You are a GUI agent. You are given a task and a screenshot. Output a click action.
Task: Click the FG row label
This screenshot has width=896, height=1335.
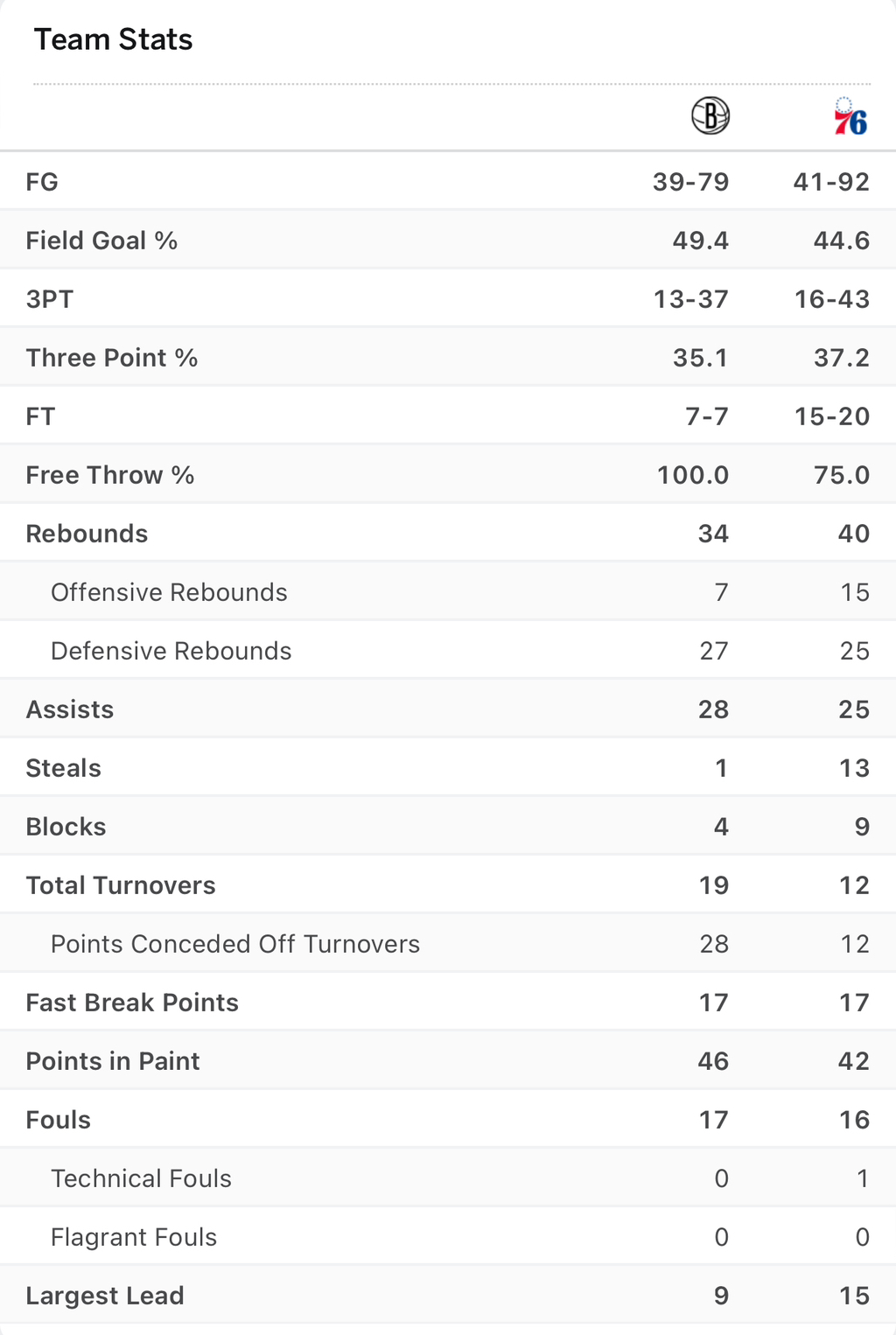point(42,182)
